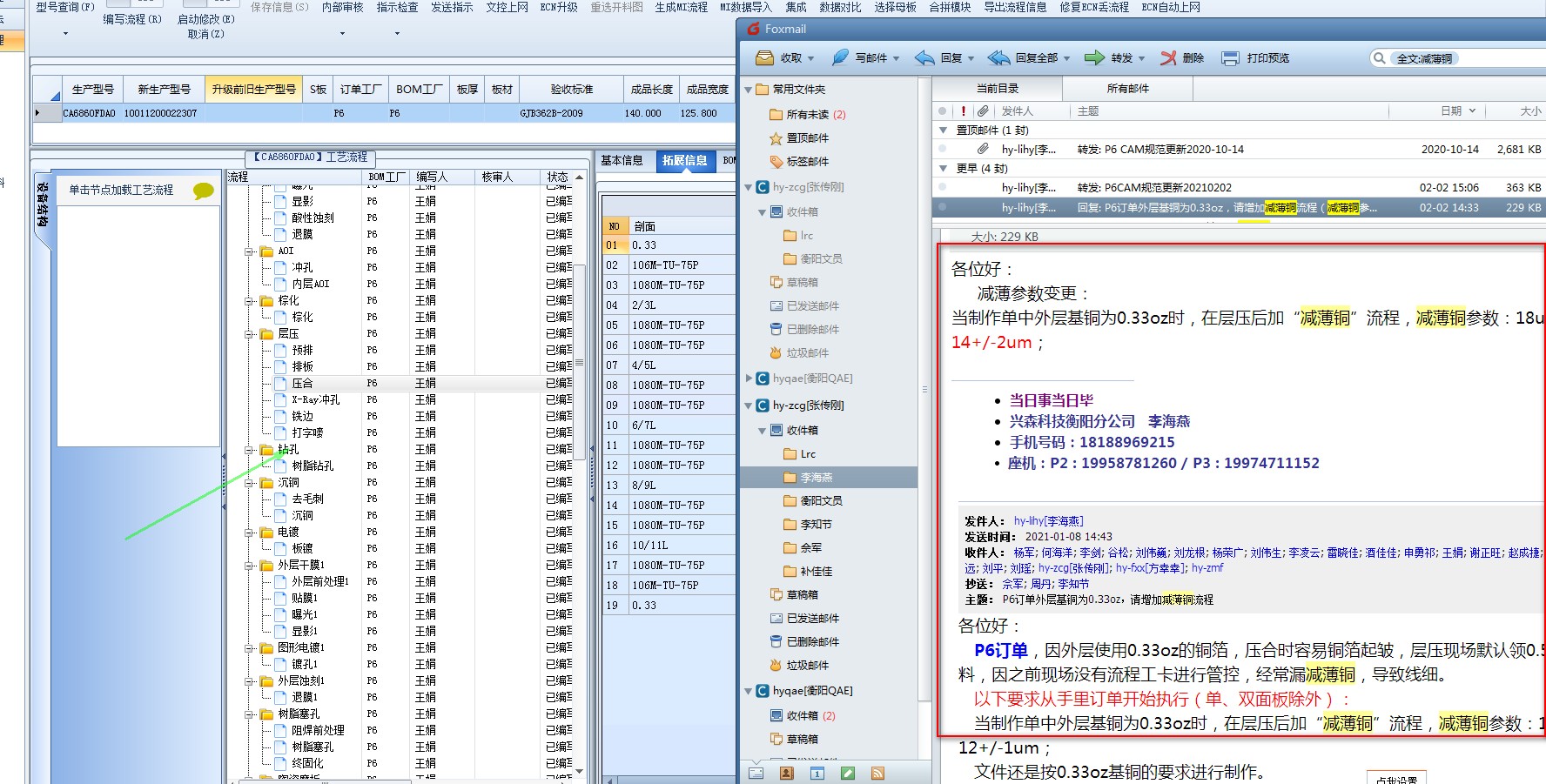
Task: Open calendar icon in Foxmail bottom bar
Action: click(x=817, y=773)
